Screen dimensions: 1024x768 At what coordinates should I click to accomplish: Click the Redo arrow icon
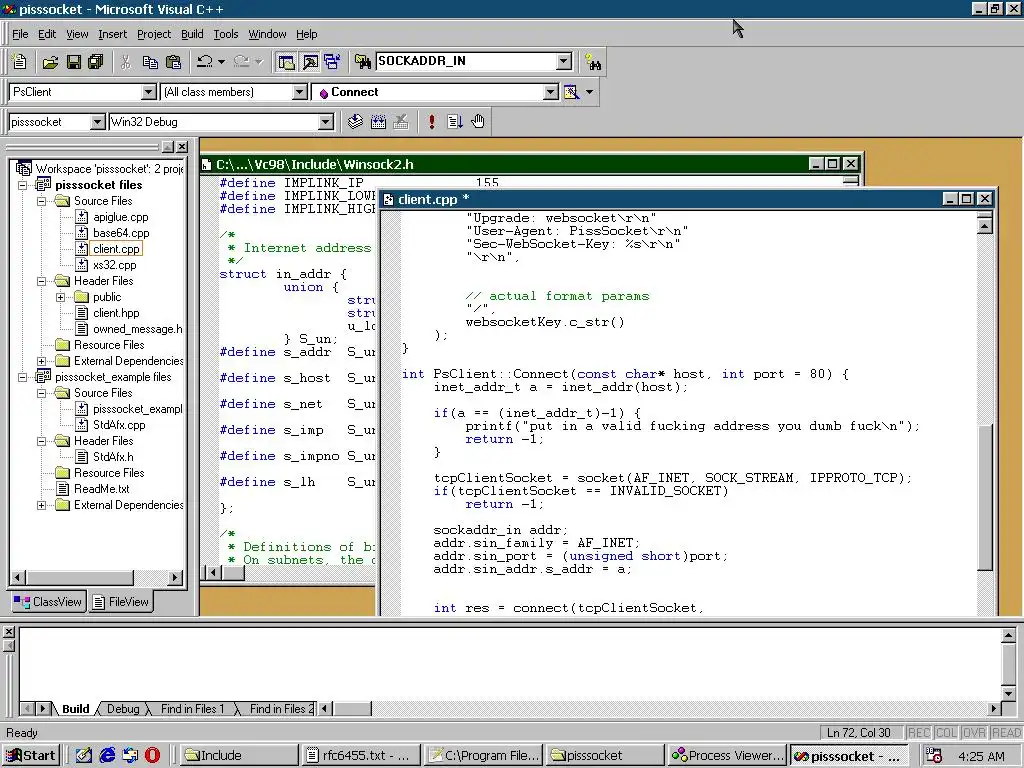click(x=241, y=61)
